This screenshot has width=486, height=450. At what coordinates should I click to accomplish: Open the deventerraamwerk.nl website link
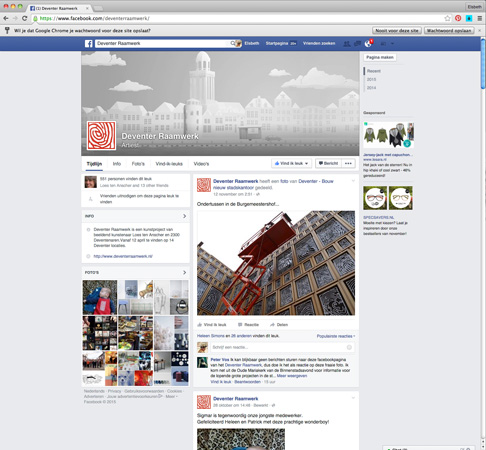coord(123,256)
